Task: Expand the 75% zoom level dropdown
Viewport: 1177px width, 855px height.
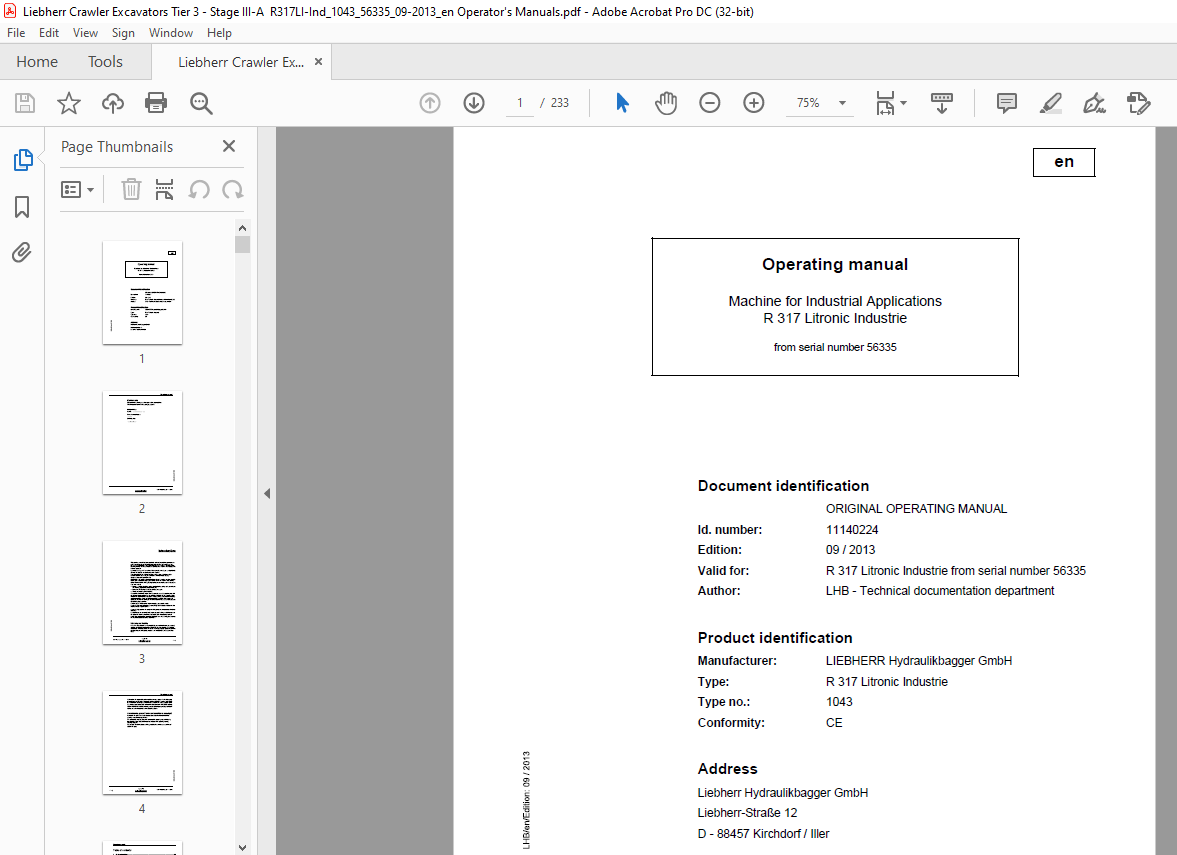Action: pos(842,103)
